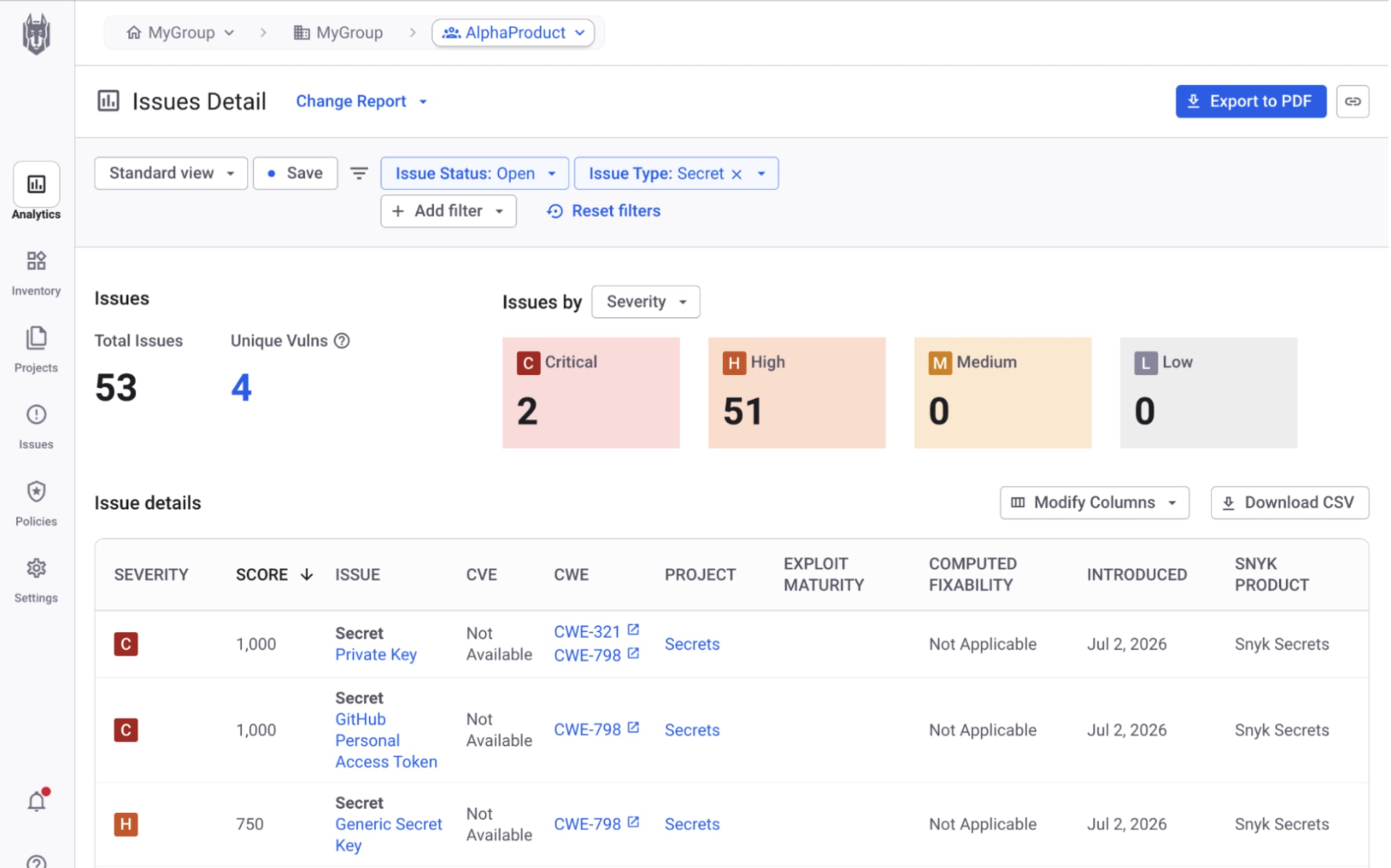Open CWE-321 external link icon

click(634, 630)
